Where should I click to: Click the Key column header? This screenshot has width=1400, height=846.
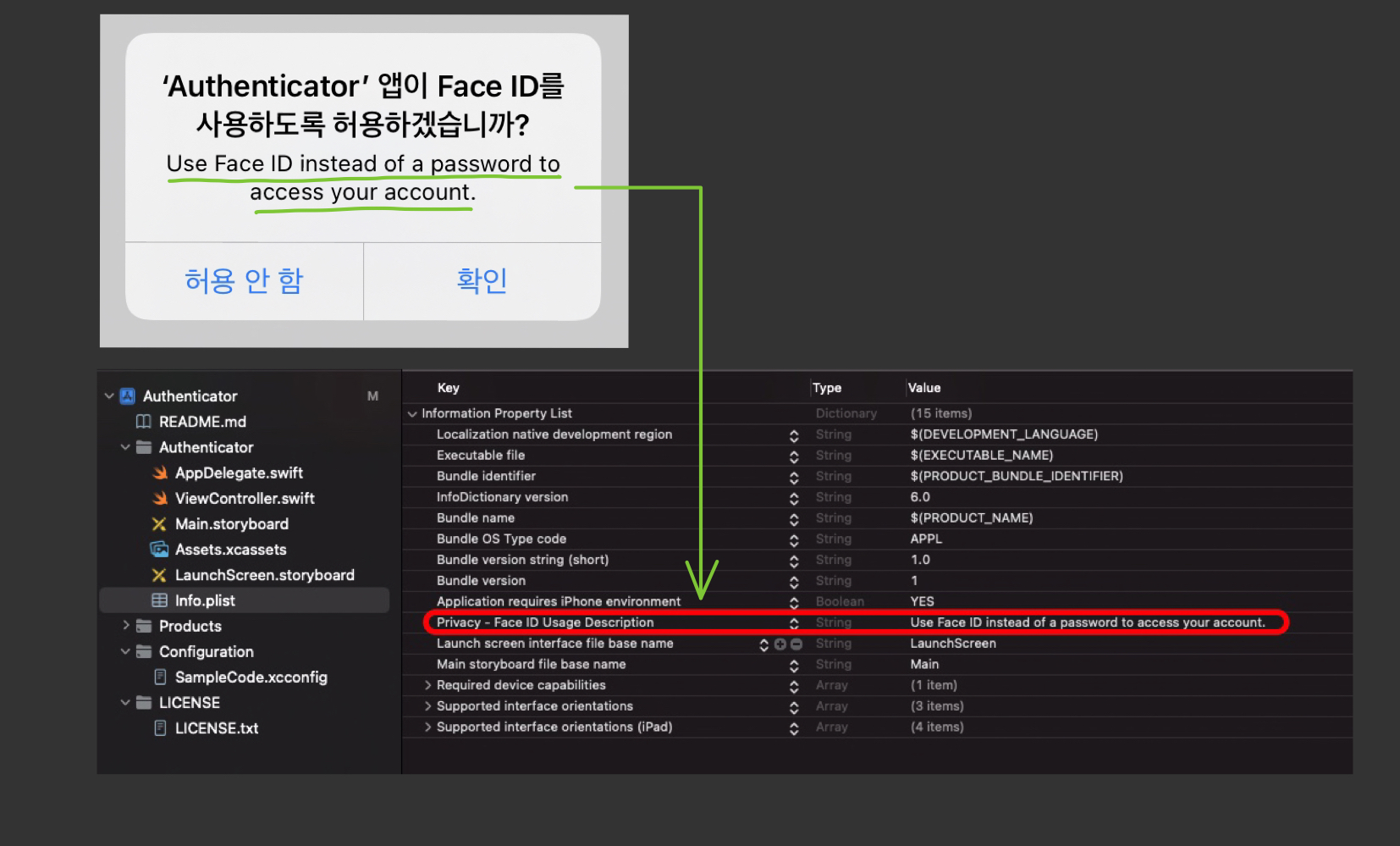[x=449, y=388]
